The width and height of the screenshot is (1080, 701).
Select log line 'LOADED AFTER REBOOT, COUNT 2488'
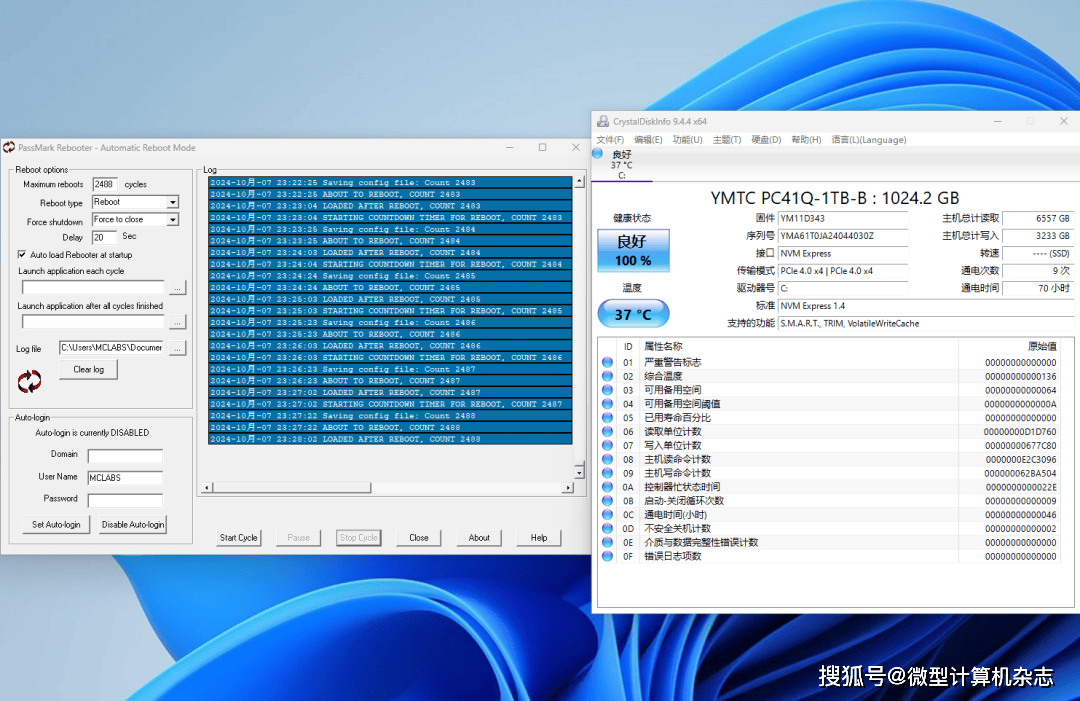390,439
